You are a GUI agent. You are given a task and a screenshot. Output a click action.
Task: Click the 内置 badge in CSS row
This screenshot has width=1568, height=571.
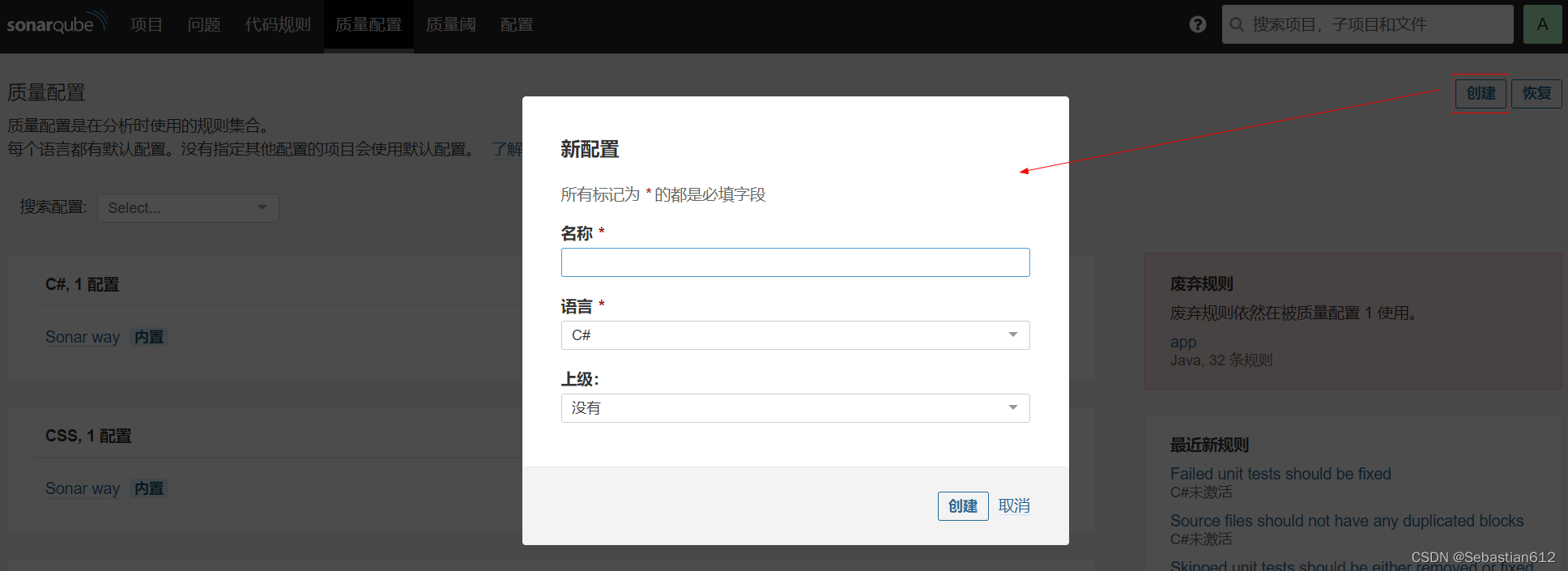(149, 488)
